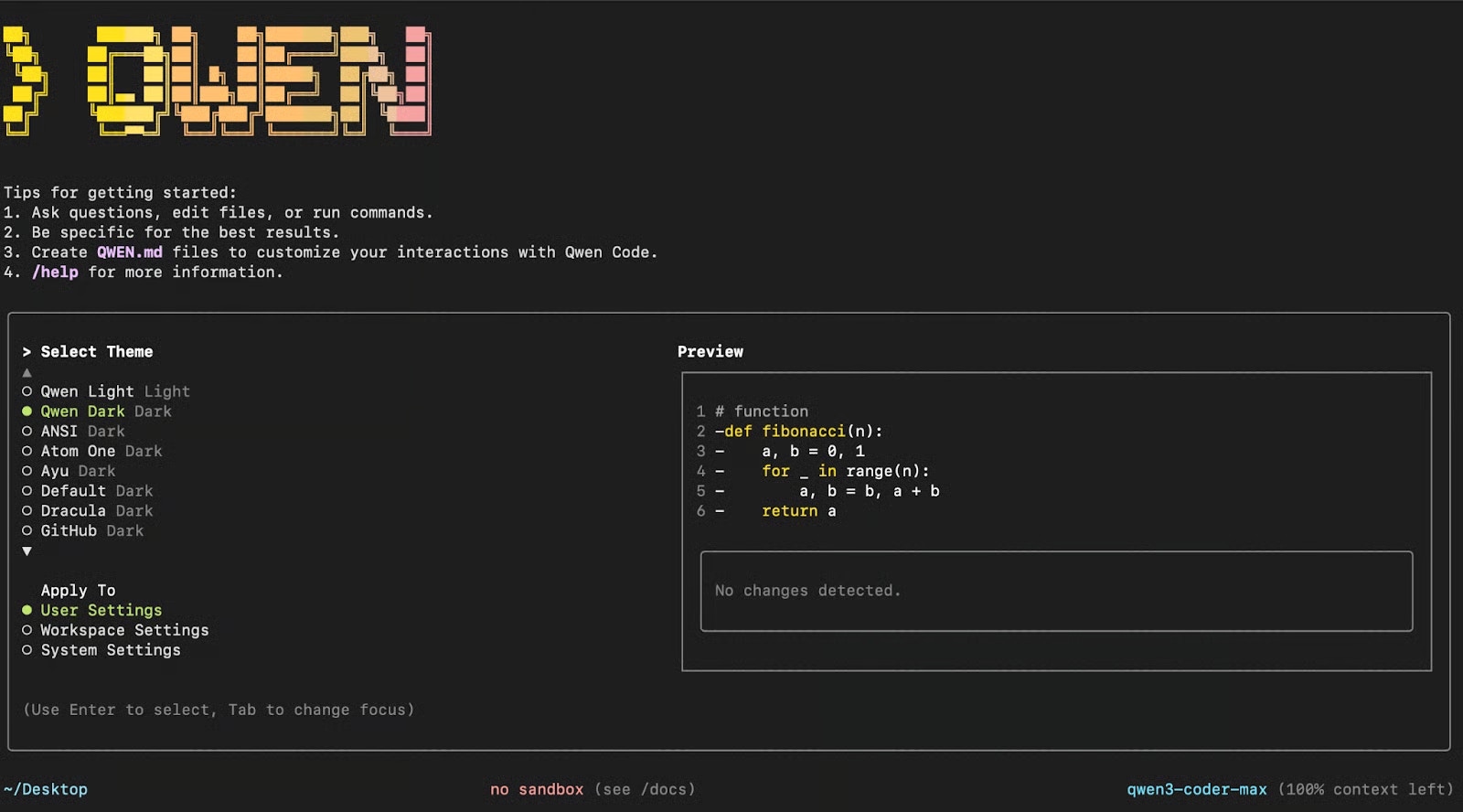Click the /help command text
Viewport: 1463px width, 812px height.
[x=55, y=272]
